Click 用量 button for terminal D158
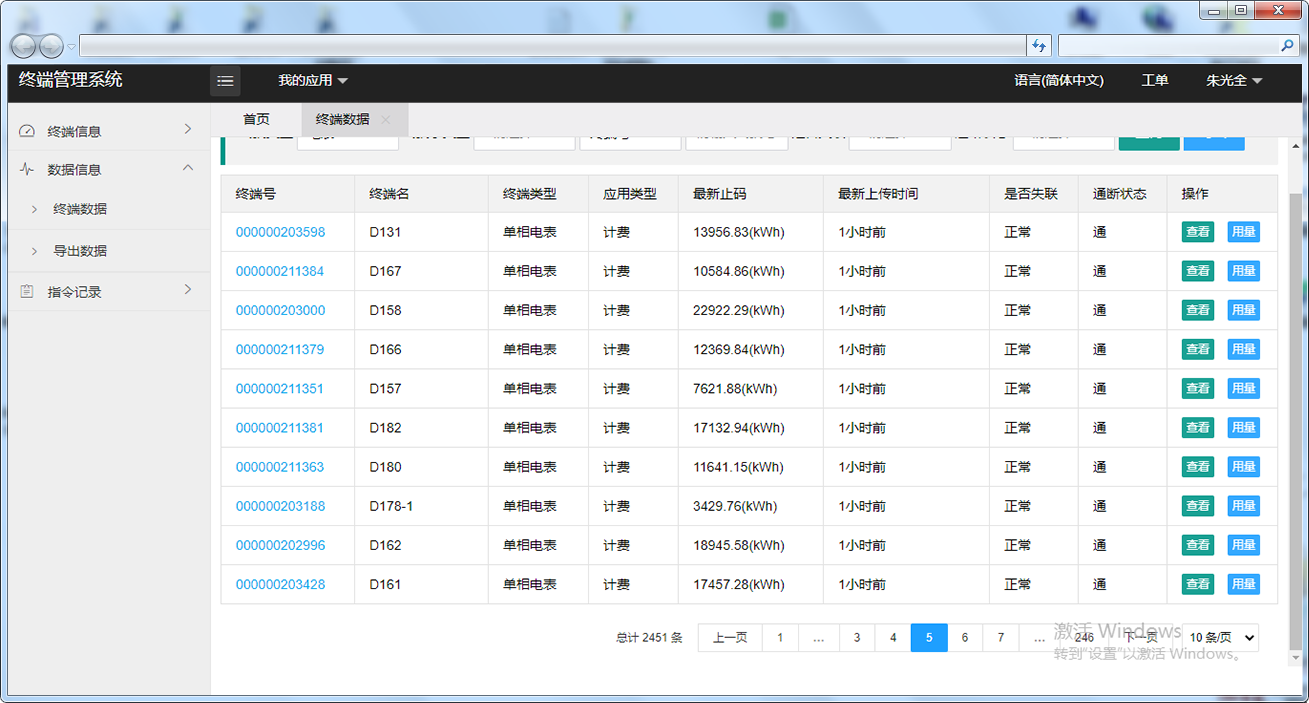 tap(1243, 310)
